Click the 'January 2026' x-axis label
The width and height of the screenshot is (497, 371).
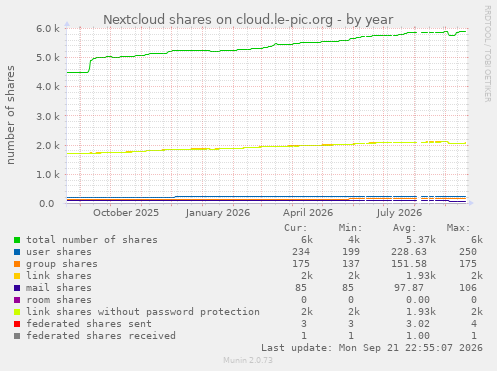tap(218, 213)
